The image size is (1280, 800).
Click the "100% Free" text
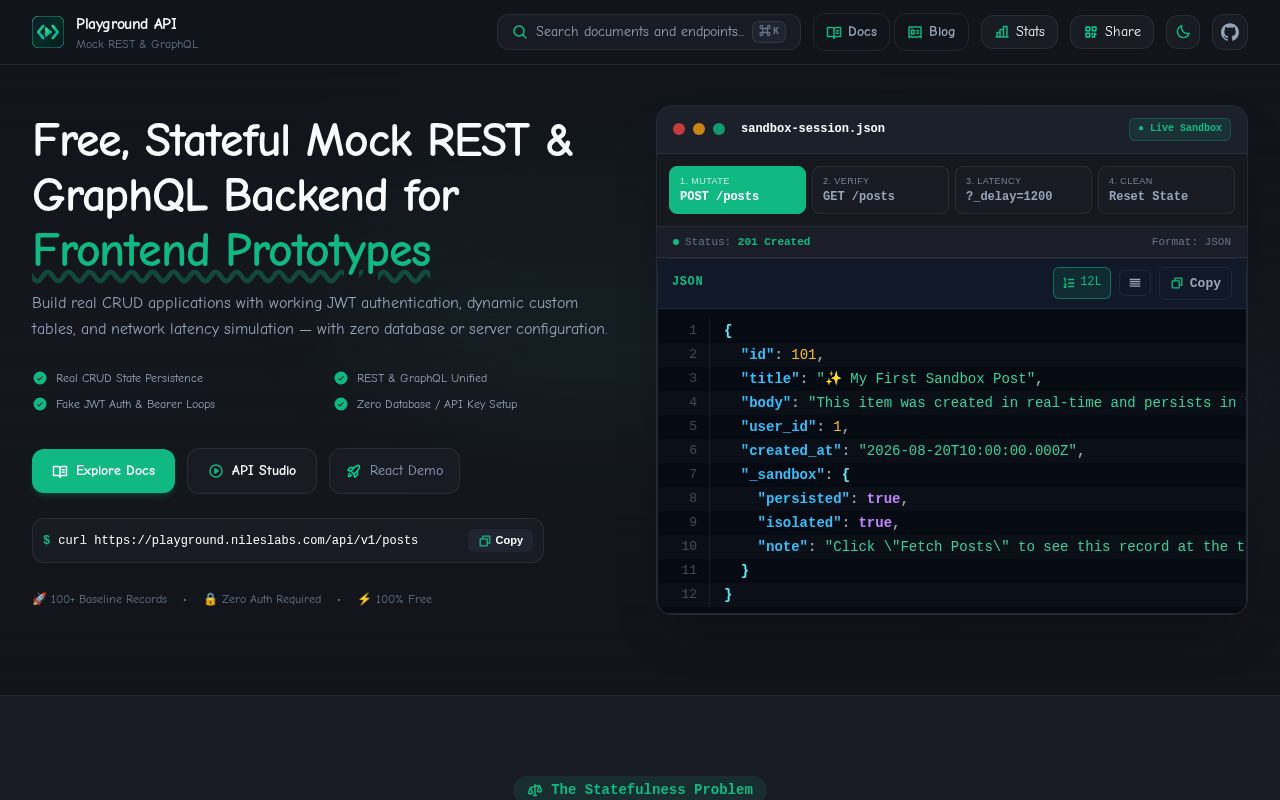point(395,599)
